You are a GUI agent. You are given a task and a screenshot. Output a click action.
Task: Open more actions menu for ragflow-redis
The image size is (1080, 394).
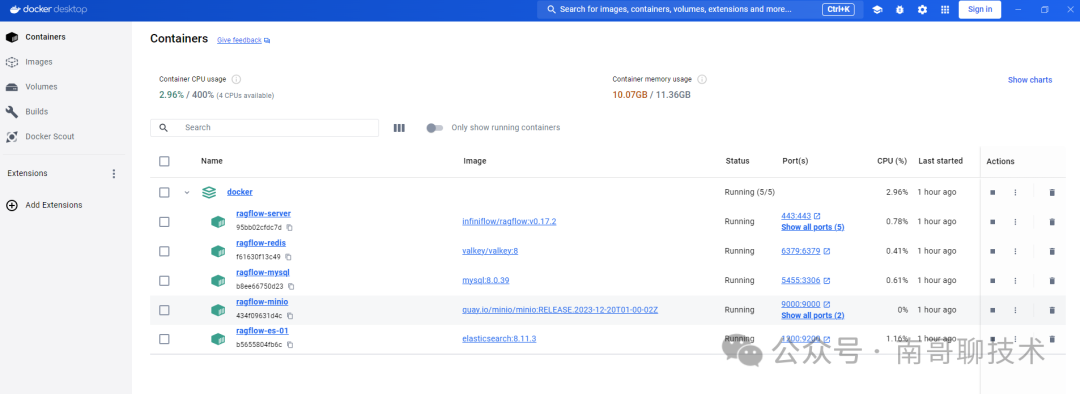[1015, 251]
